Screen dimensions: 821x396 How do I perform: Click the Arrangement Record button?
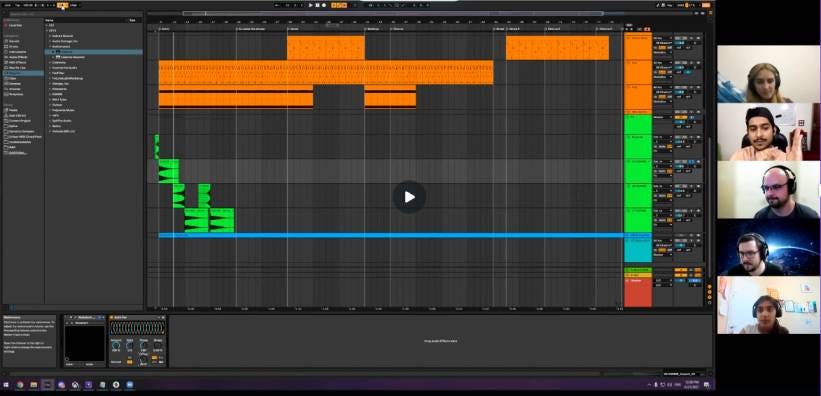point(324,5)
